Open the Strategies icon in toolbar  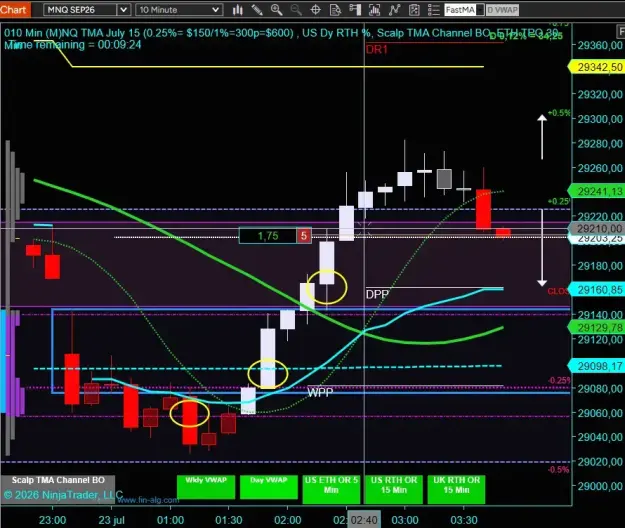click(394, 10)
